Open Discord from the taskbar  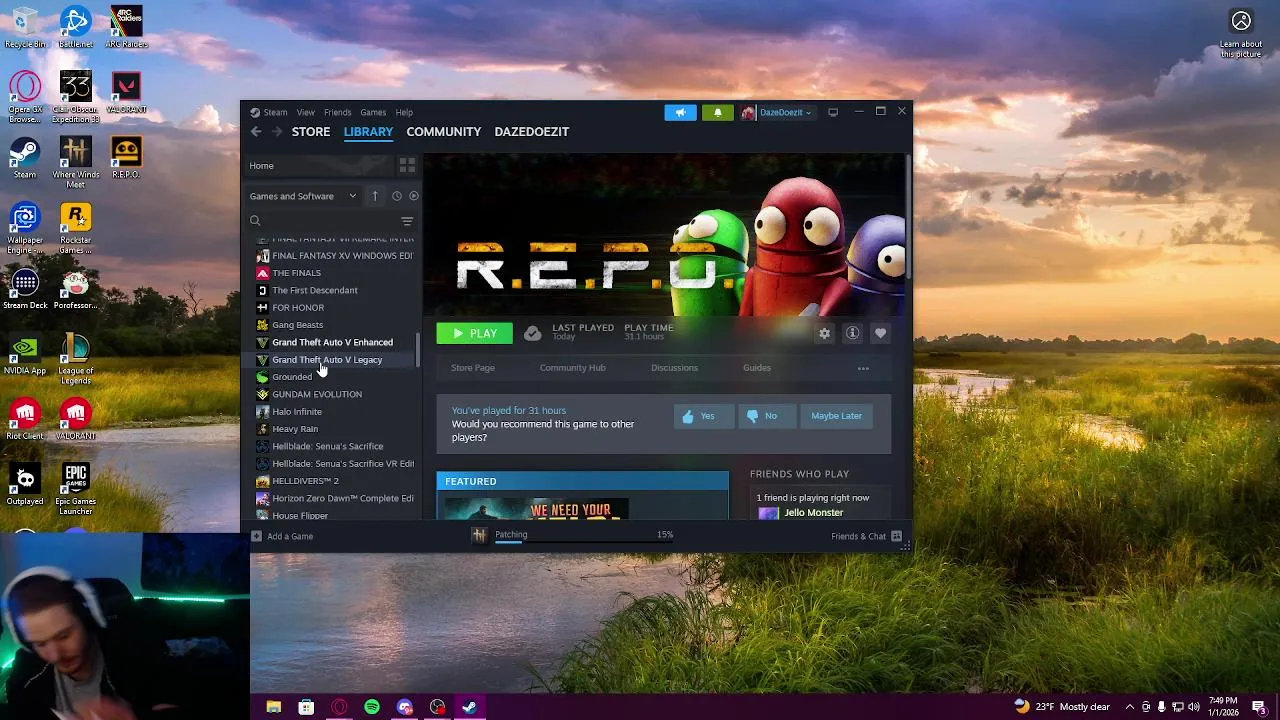(x=404, y=707)
